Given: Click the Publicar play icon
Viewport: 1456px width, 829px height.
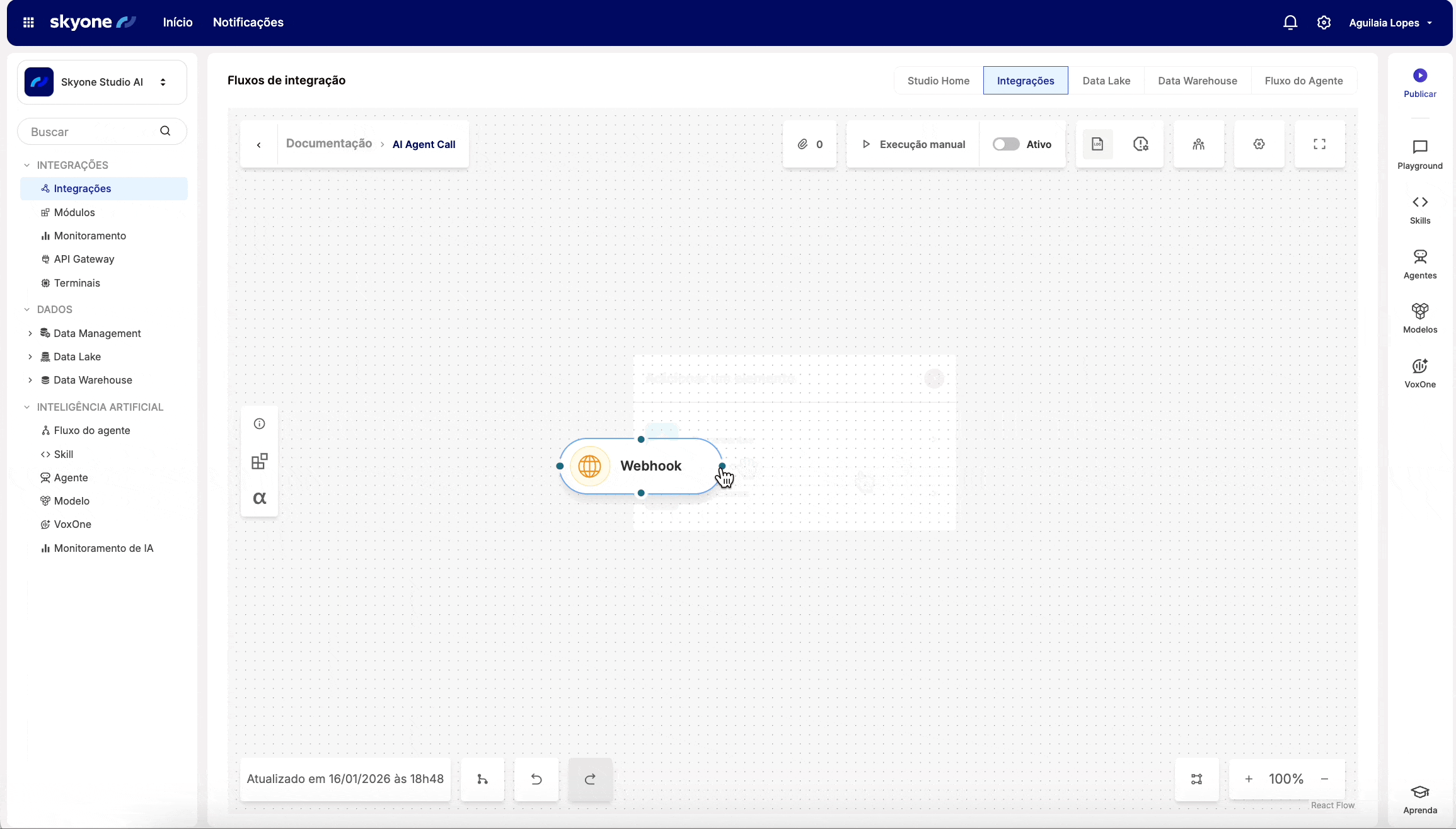Looking at the screenshot, I should coord(1419,76).
